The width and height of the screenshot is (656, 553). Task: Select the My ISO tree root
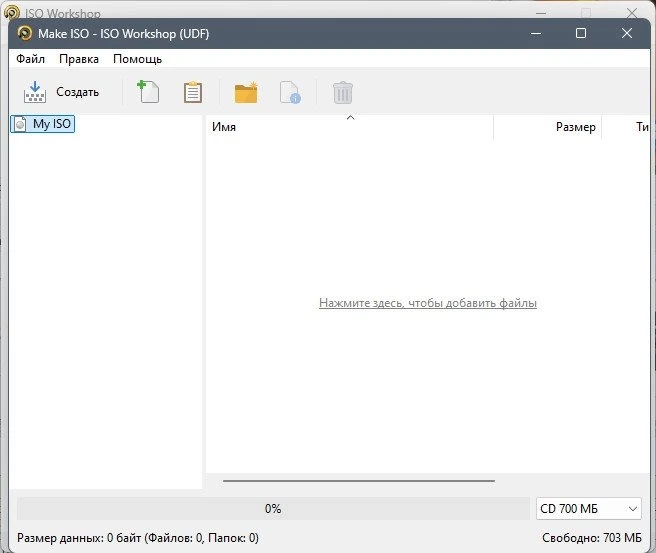[x=43, y=124]
